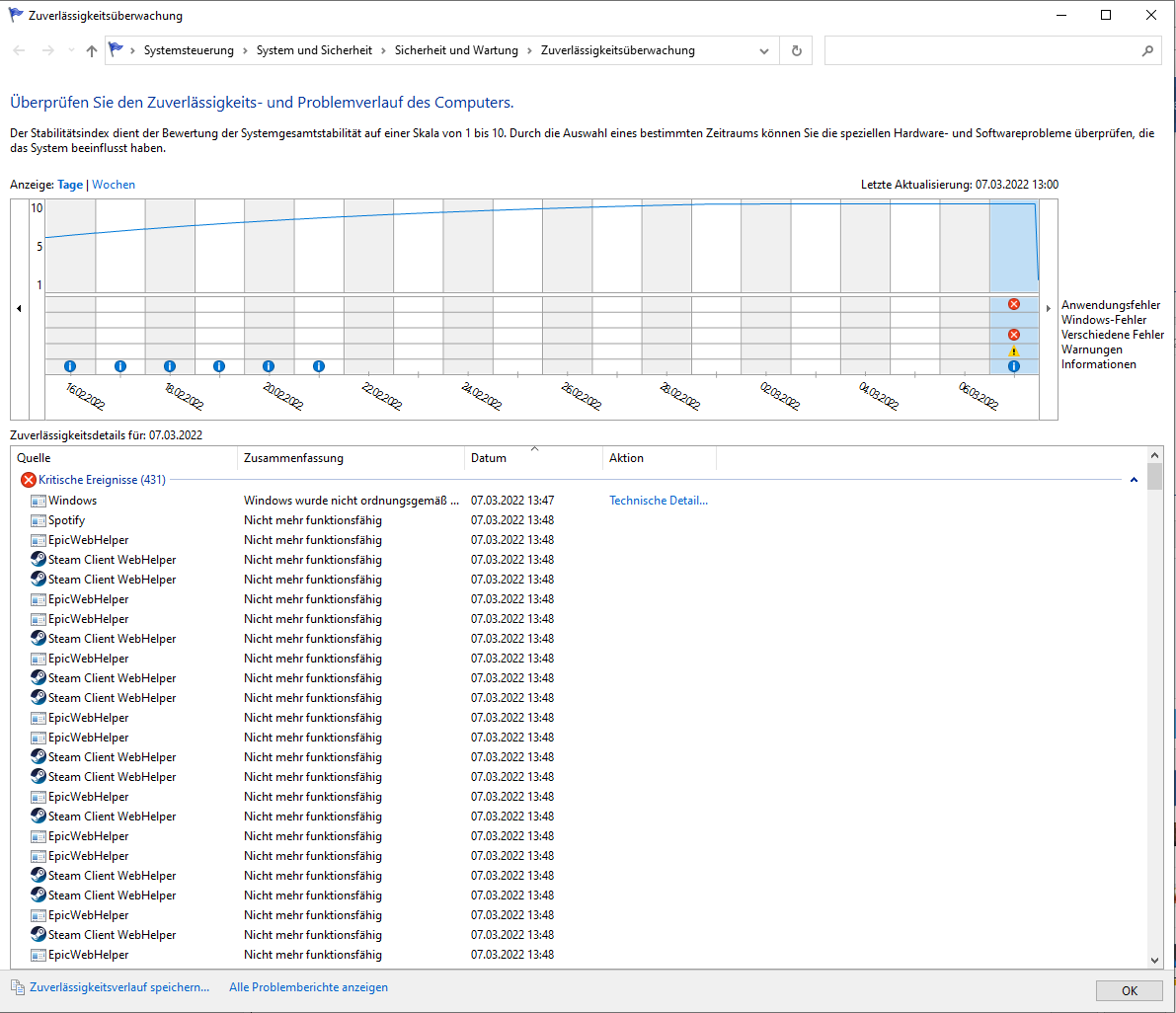Click the window title flag icon
The image size is (1176, 1013).
16,15
